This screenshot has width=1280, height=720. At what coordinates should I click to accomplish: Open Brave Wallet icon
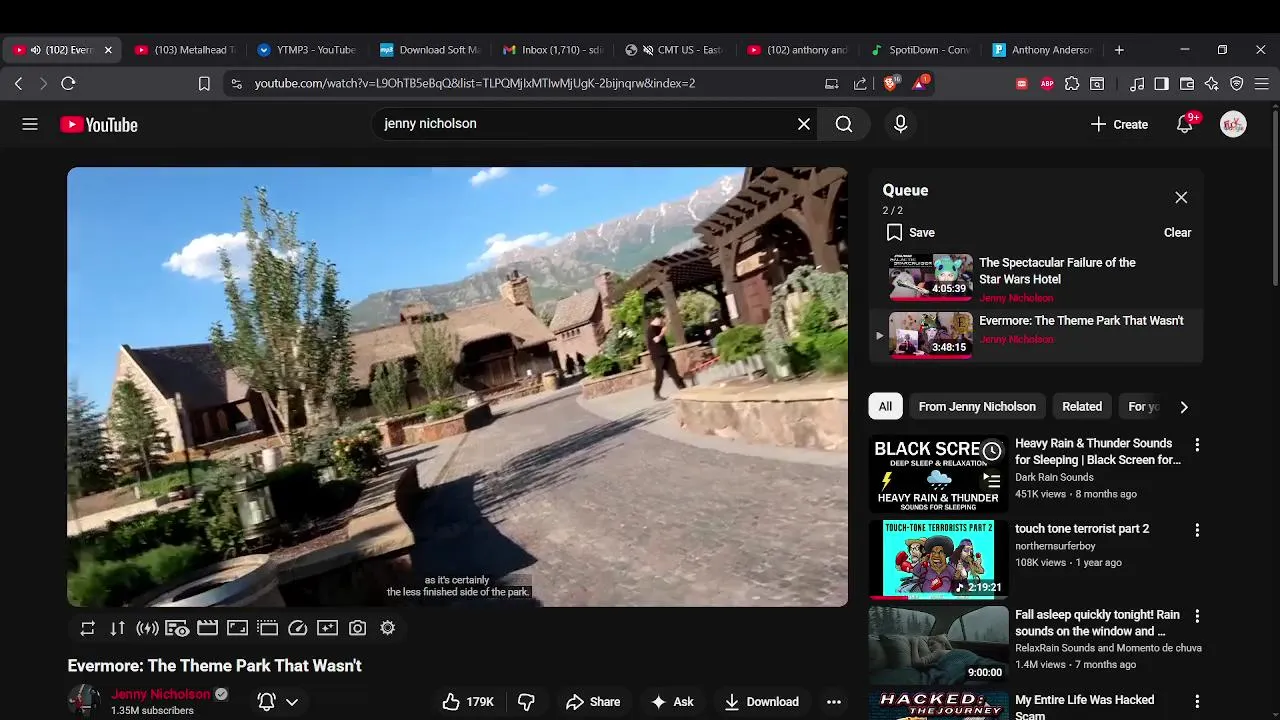pyautogui.click(x=1187, y=84)
